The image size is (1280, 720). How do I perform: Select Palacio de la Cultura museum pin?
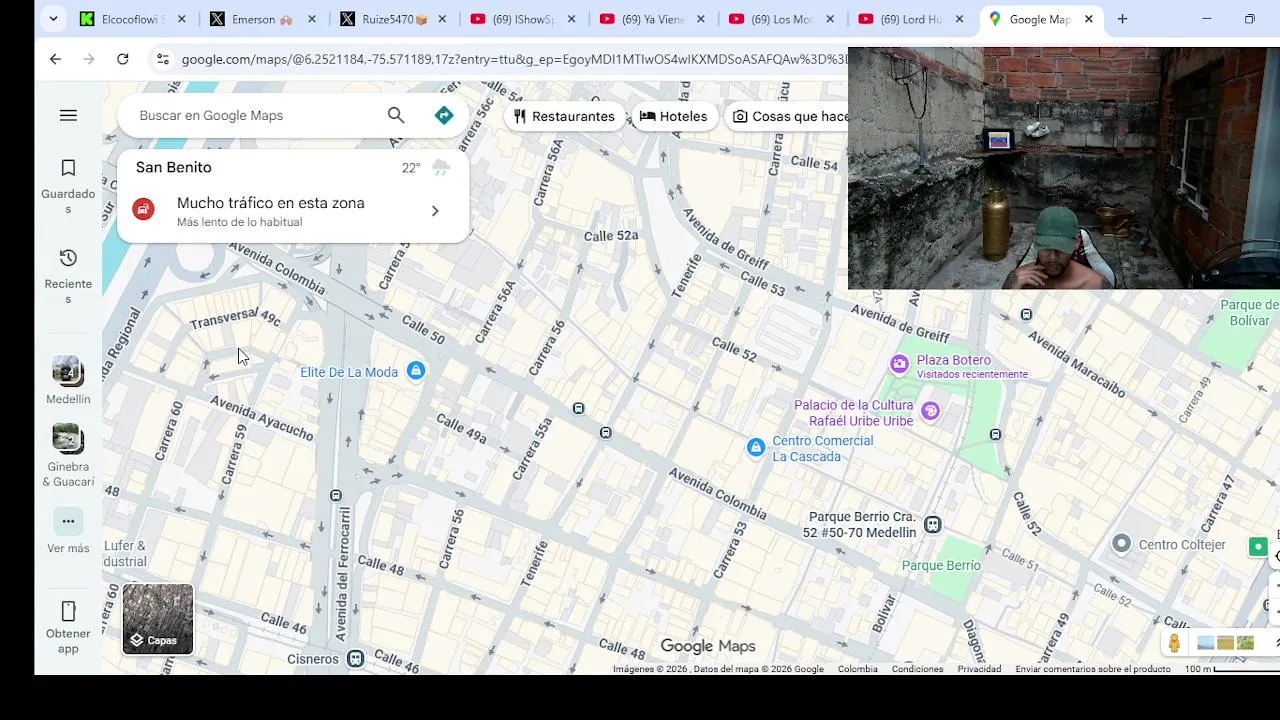(x=931, y=410)
